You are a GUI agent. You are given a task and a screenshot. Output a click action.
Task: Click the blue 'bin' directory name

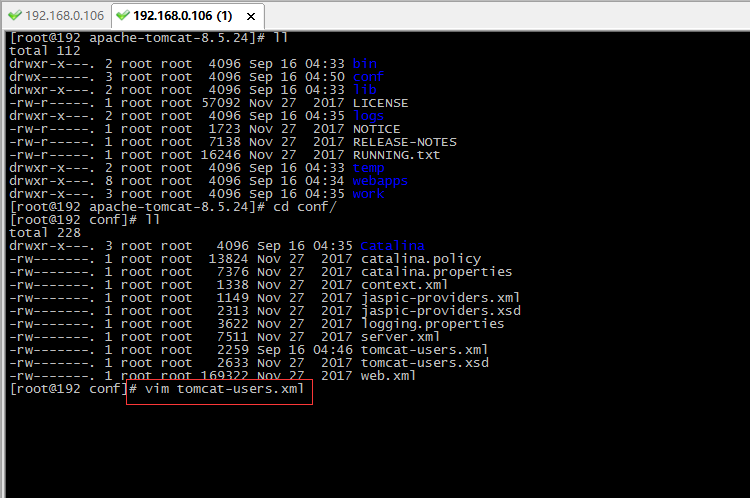(364, 64)
